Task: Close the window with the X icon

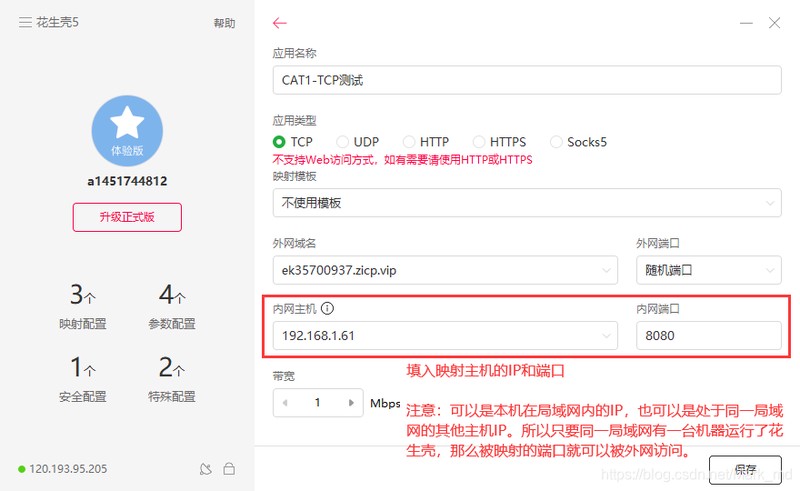Action: pyautogui.click(x=774, y=23)
